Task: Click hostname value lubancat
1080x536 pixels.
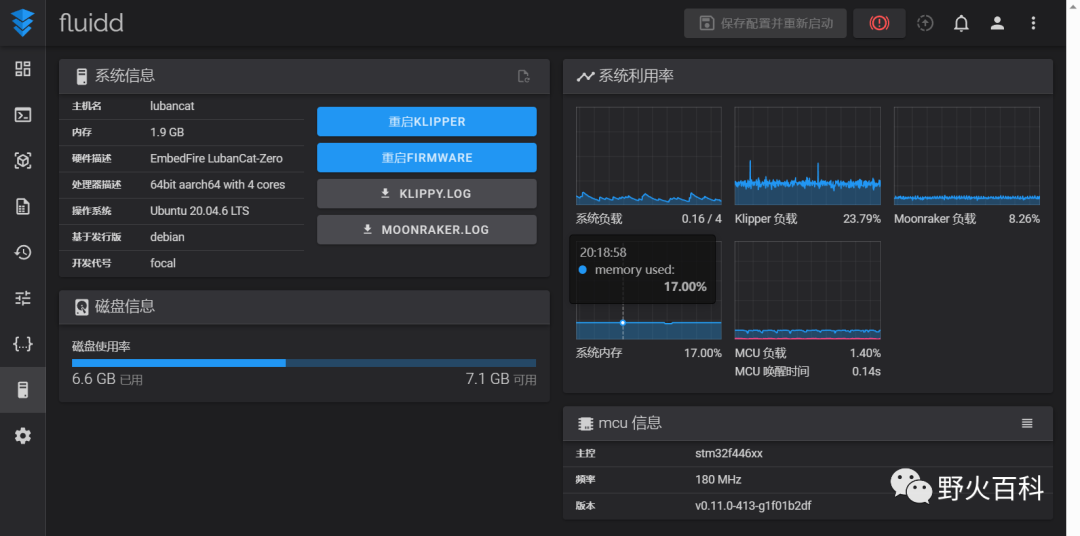Action: [172, 106]
